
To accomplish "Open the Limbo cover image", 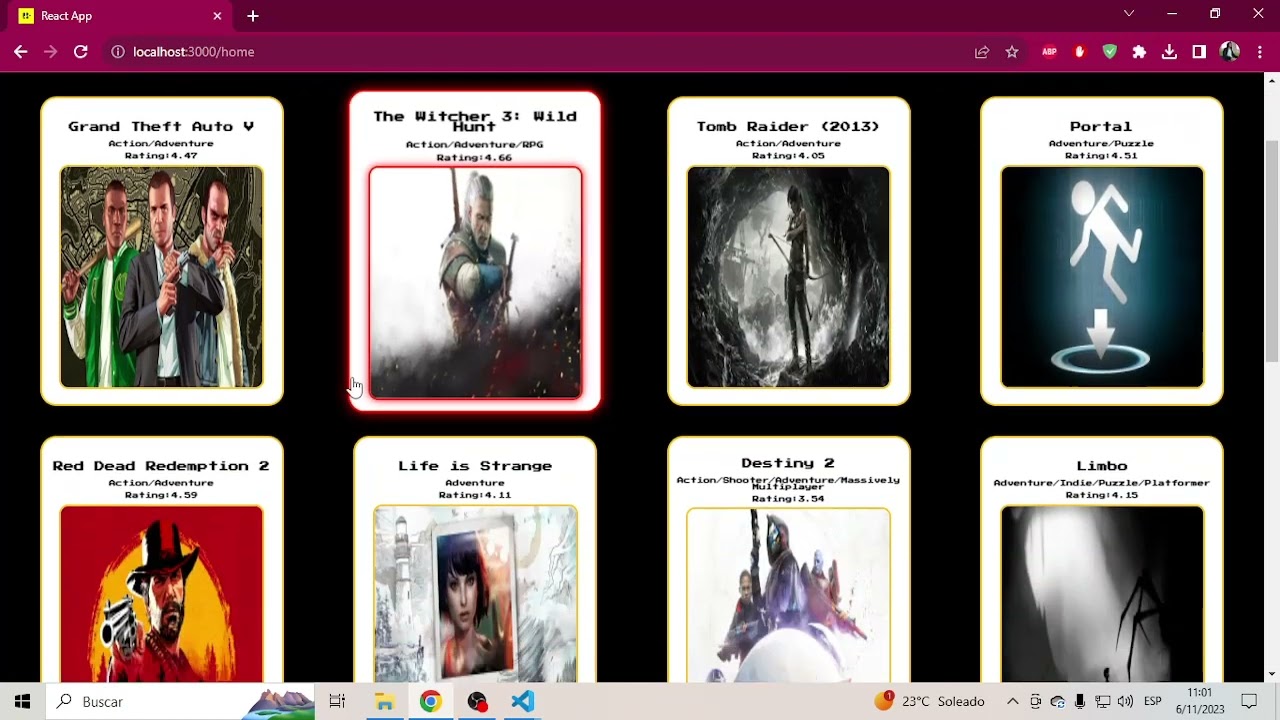I will pos(1102,594).
